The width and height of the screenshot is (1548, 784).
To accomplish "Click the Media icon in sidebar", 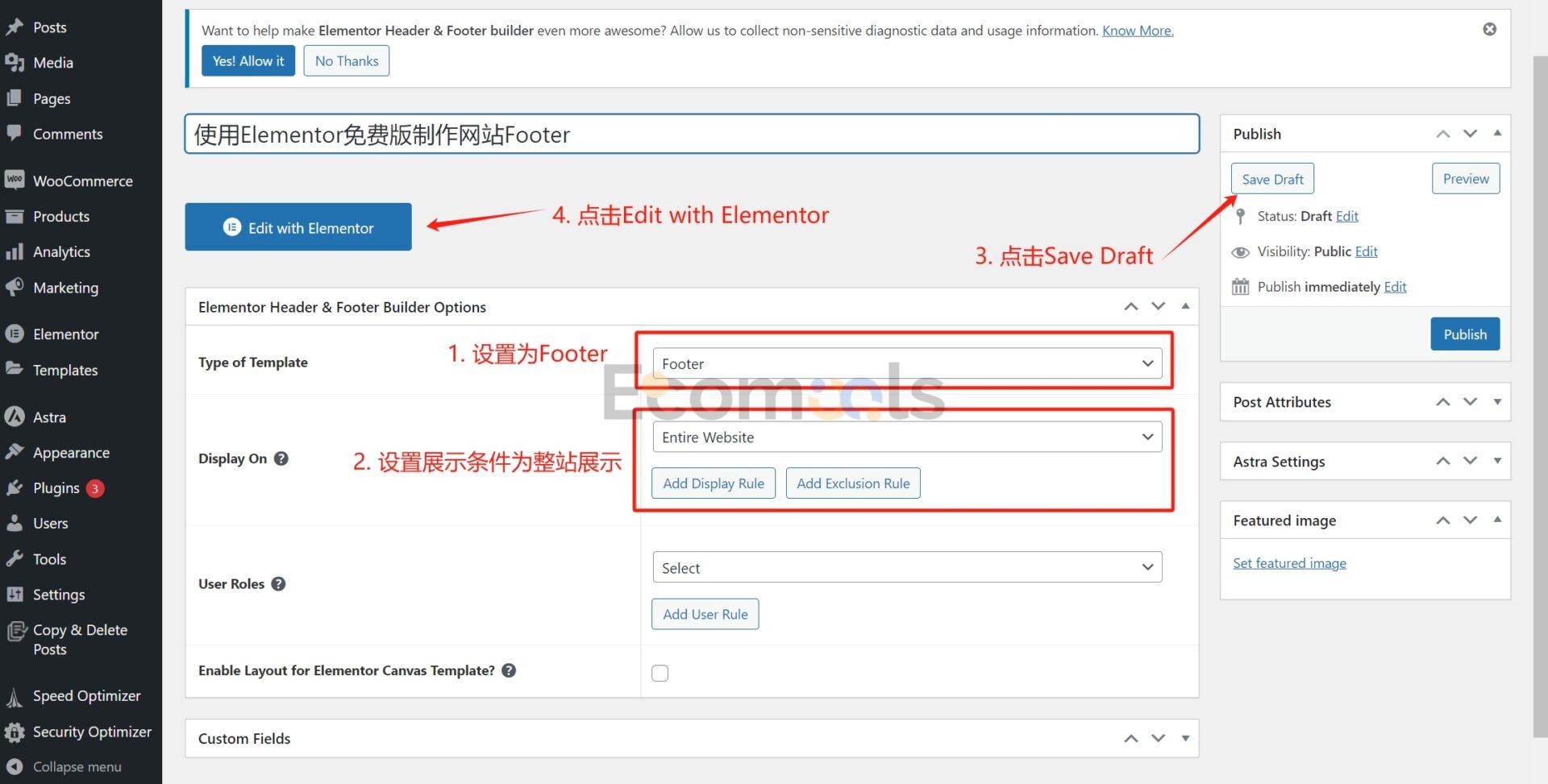I will pos(15,62).
